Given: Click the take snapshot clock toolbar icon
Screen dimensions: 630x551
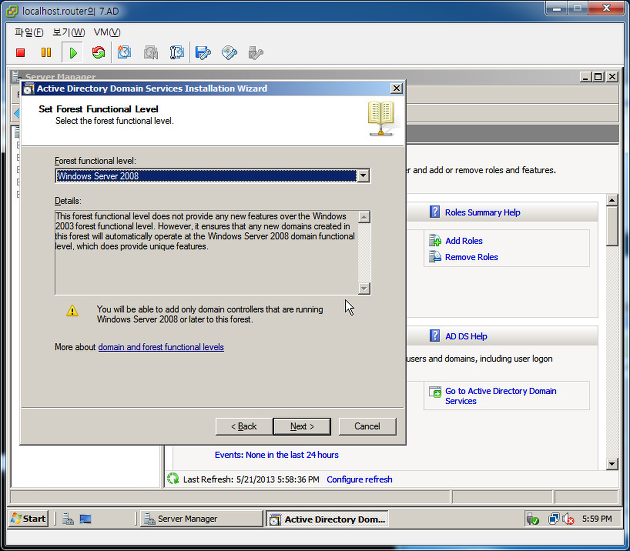Looking at the screenshot, I should point(124,53).
